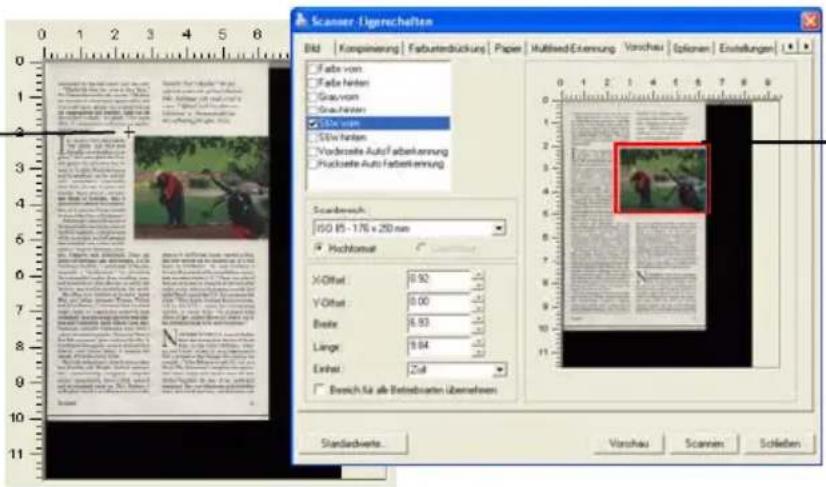The width and height of the screenshot is (826, 487).
Task: Decrease Breite with the down spinner
Action: pos(478,329)
